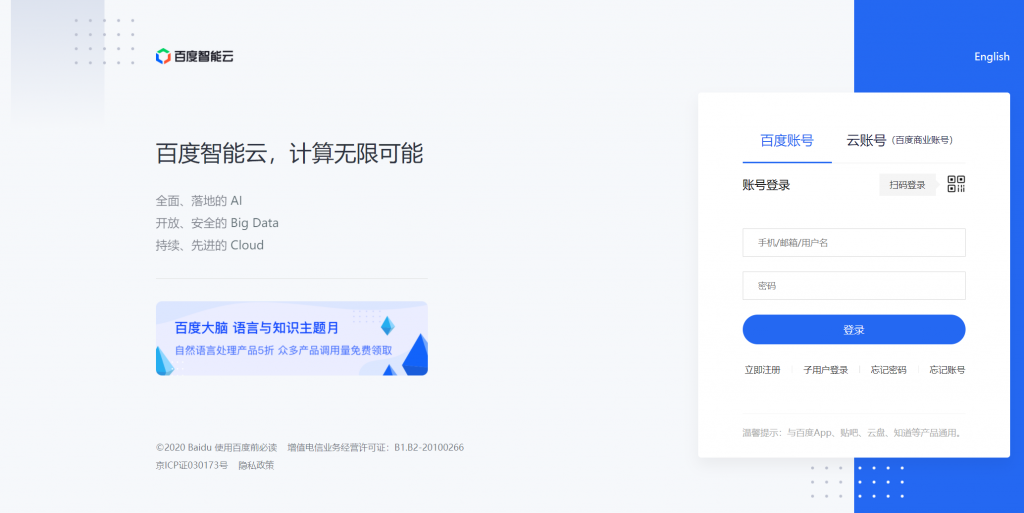Click the 扫码登录 tooltip label
The height and width of the screenshot is (513, 1024).
click(x=907, y=185)
